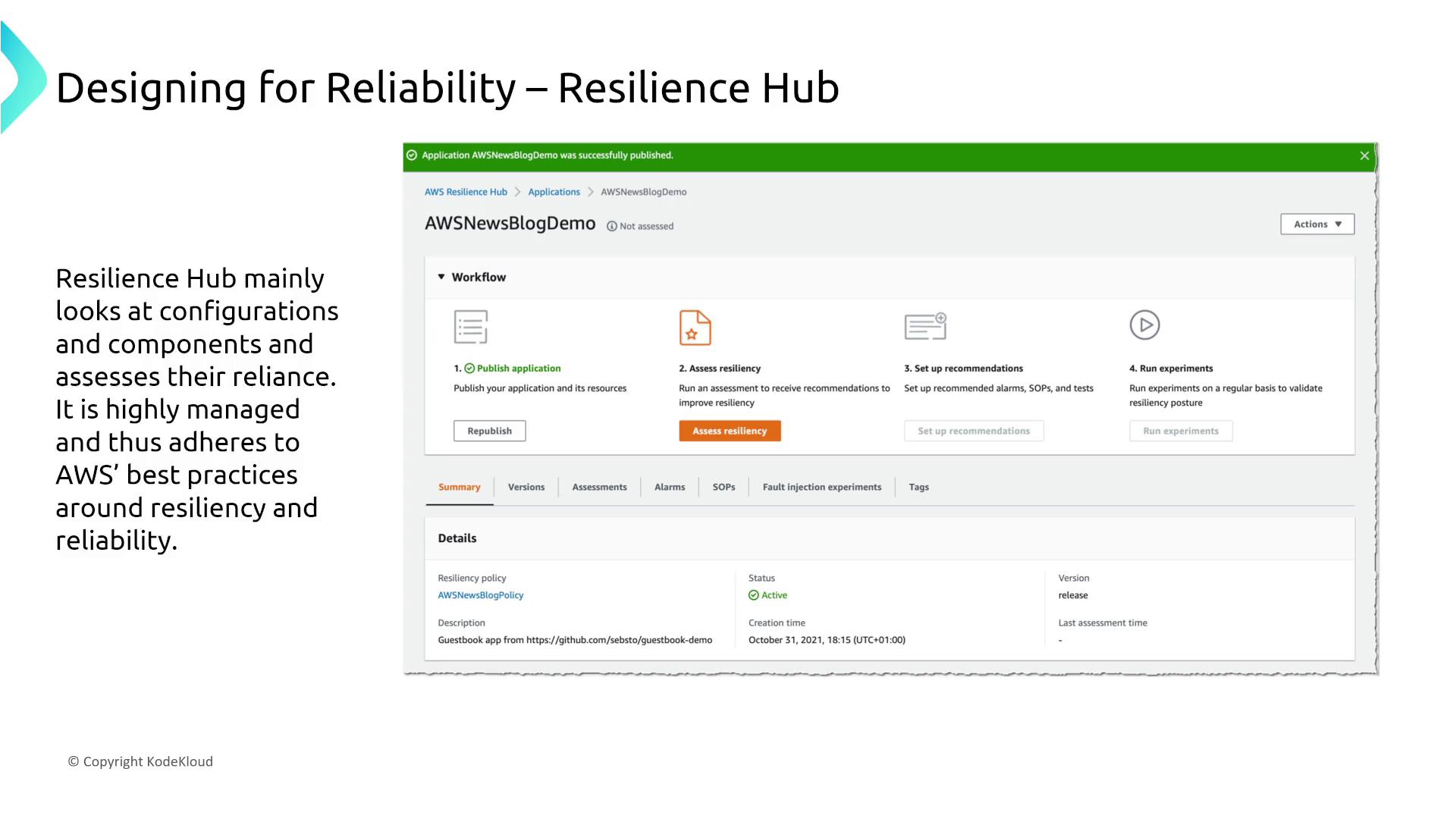Click the Set up recommendations icon
Image resolution: width=1456 pixels, height=819 pixels.
click(925, 326)
